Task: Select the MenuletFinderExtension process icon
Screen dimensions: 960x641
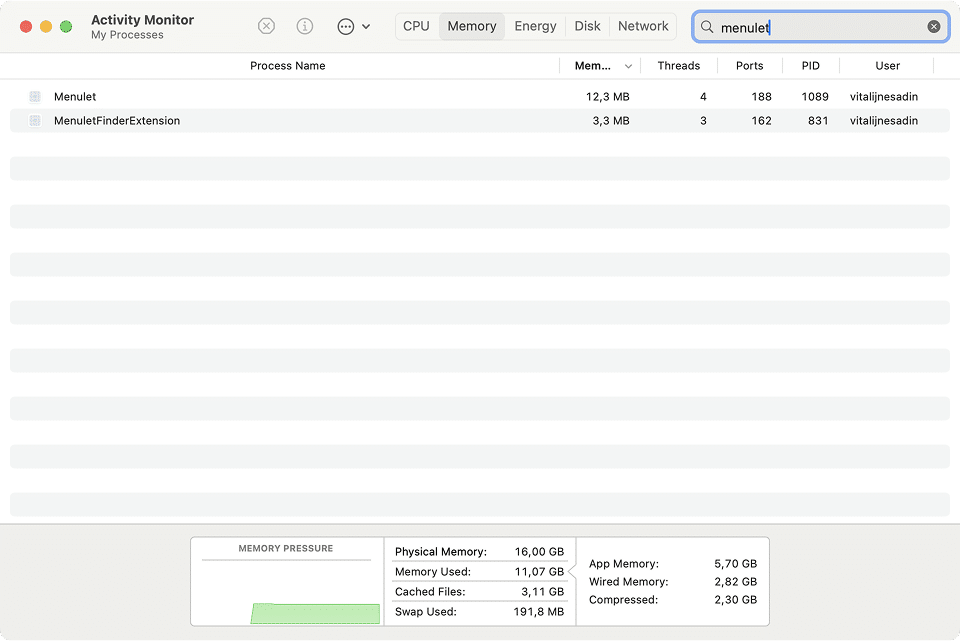Action: tap(35, 121)
